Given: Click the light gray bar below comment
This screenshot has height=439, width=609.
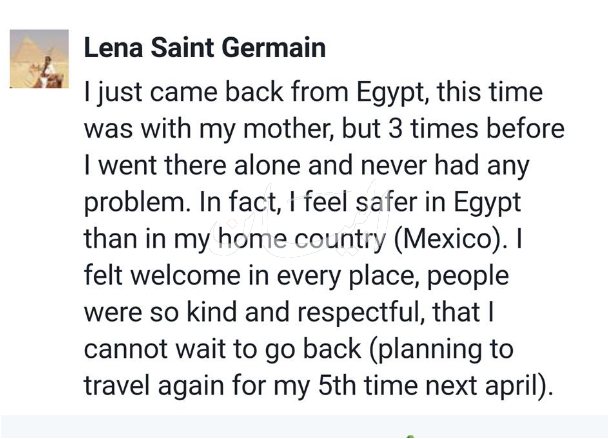Looking at the screenshot, I should (x=304, y=427).
